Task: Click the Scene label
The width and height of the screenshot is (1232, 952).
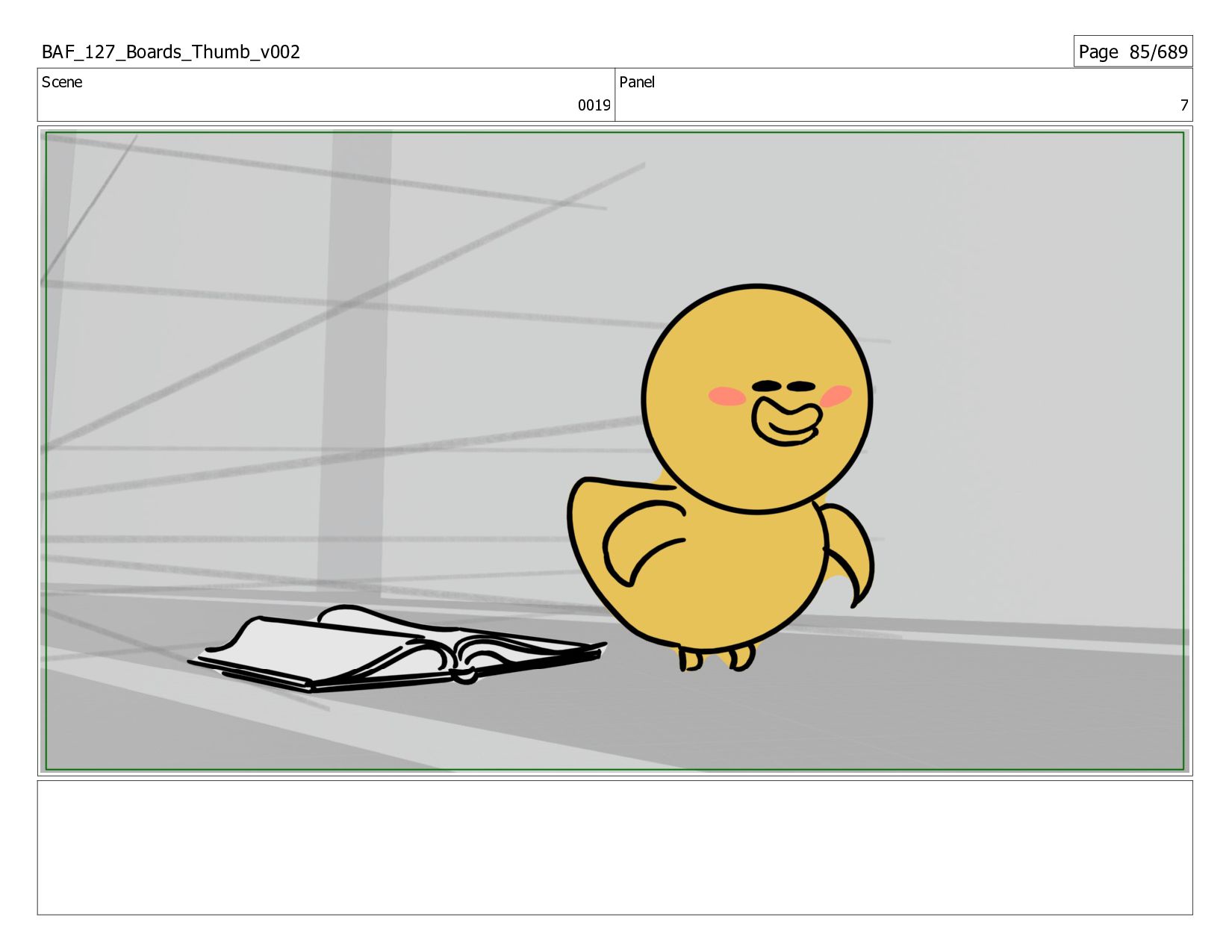Action: coord(62,82)
